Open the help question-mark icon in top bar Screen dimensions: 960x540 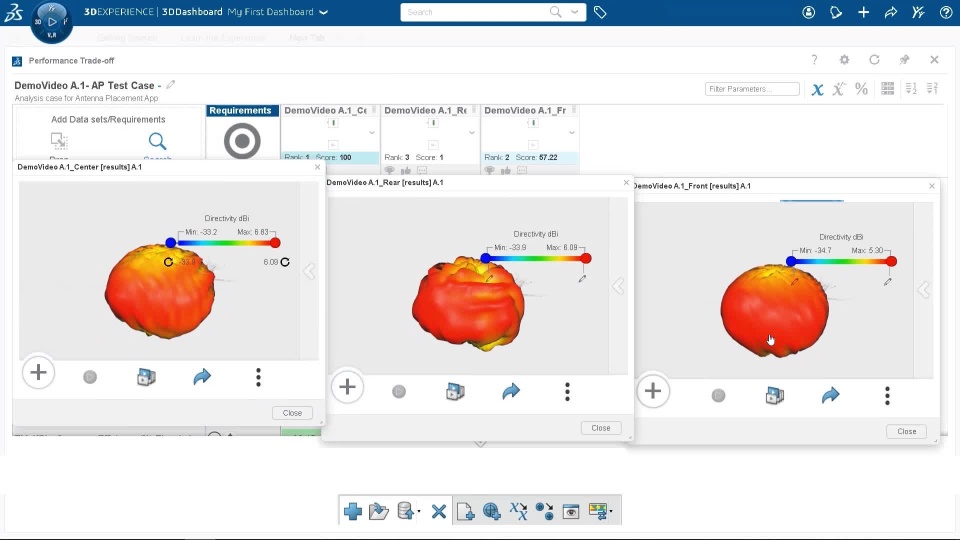click(x=946, y=12)
